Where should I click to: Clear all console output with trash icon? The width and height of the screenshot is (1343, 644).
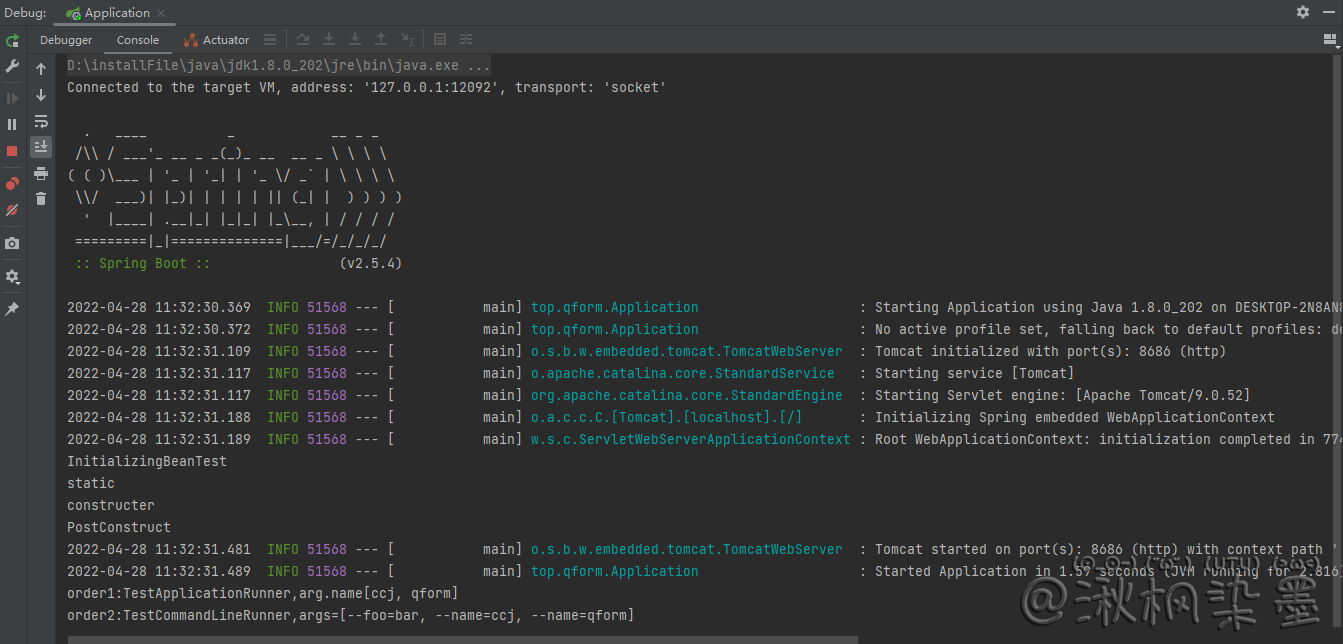coord(41,199)
